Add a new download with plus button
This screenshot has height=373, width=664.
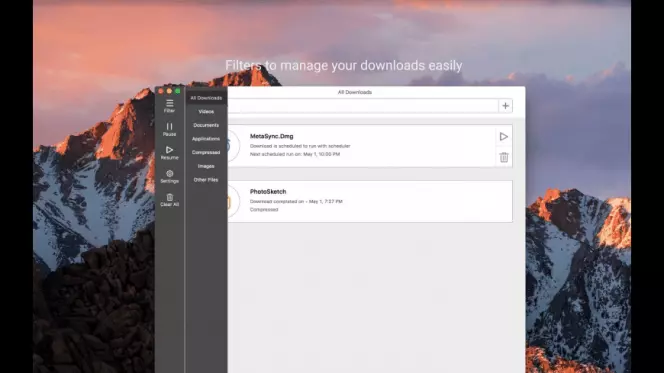[x=505, y=106]
